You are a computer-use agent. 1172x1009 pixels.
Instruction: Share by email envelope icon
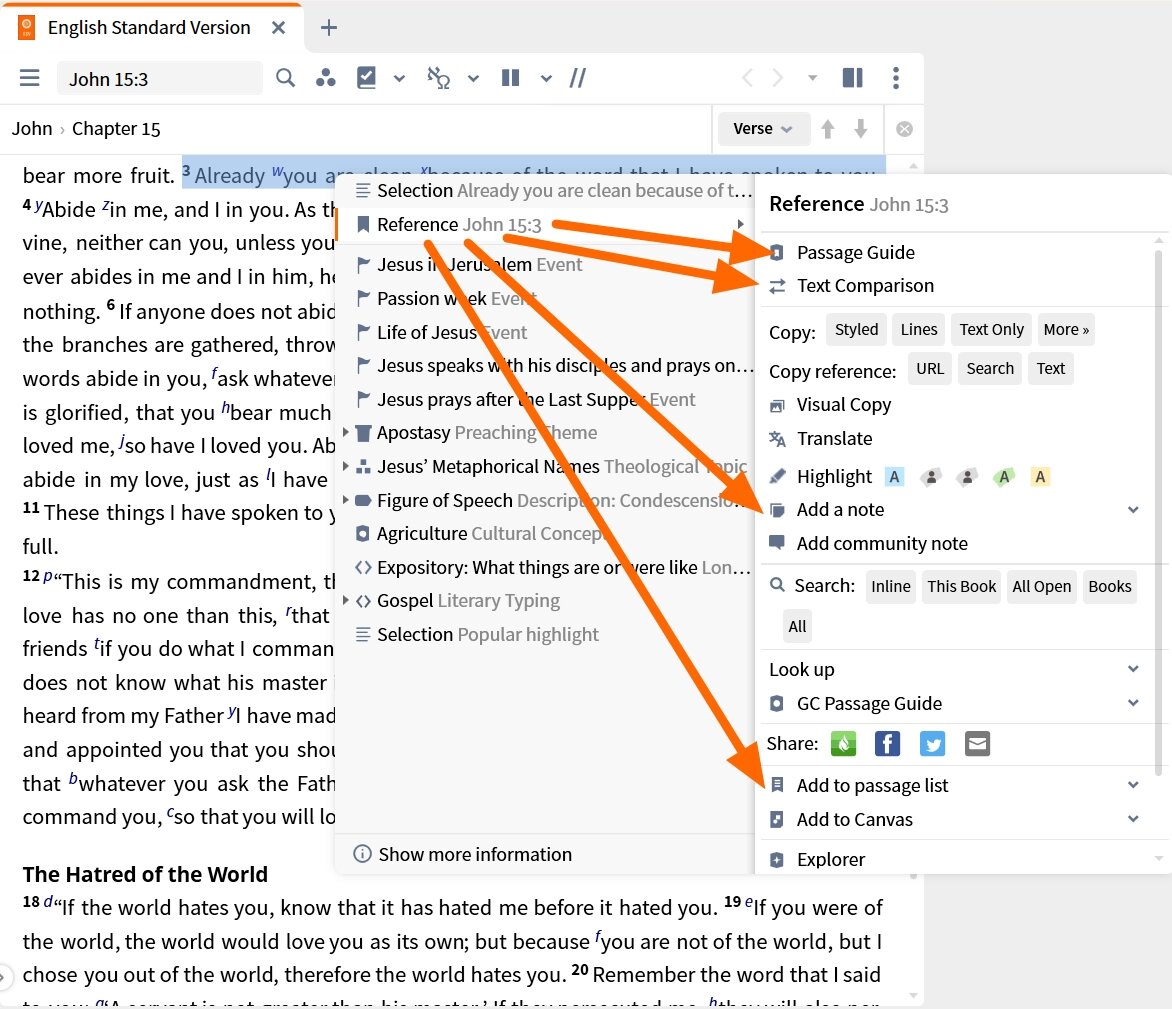(x=977, y=744)
